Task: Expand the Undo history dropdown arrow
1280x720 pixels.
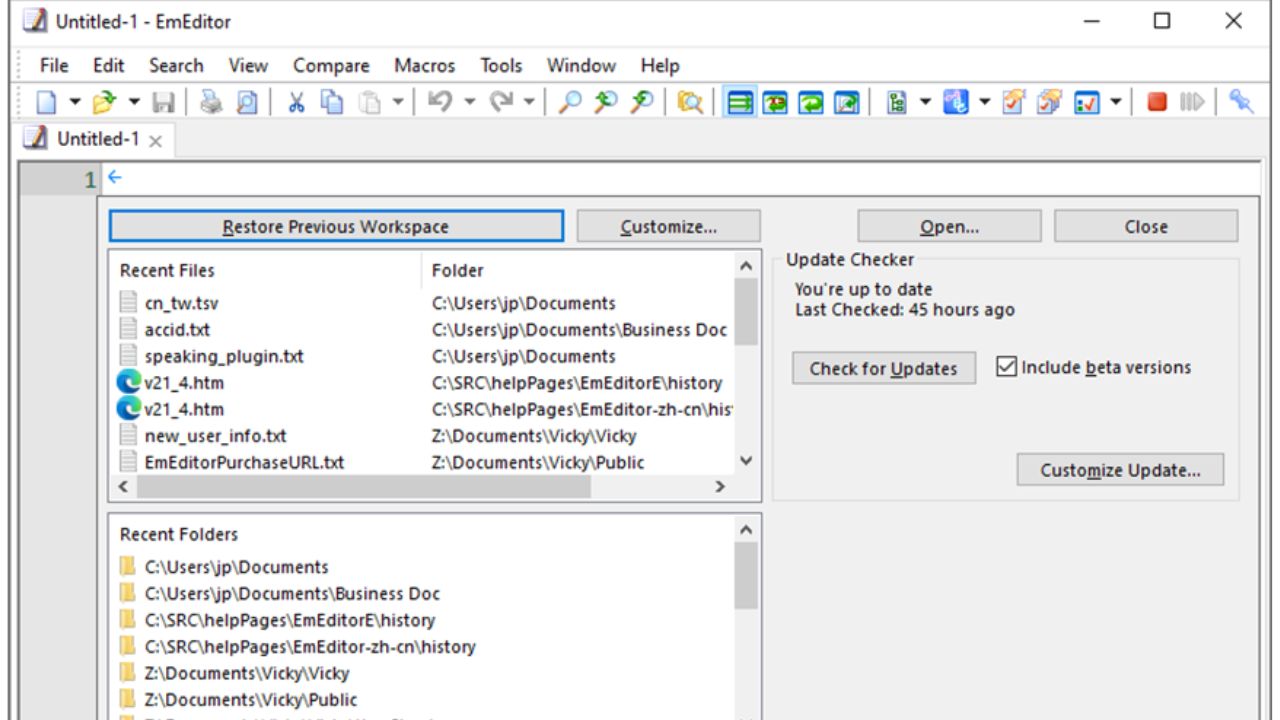Action: point(469,102)
